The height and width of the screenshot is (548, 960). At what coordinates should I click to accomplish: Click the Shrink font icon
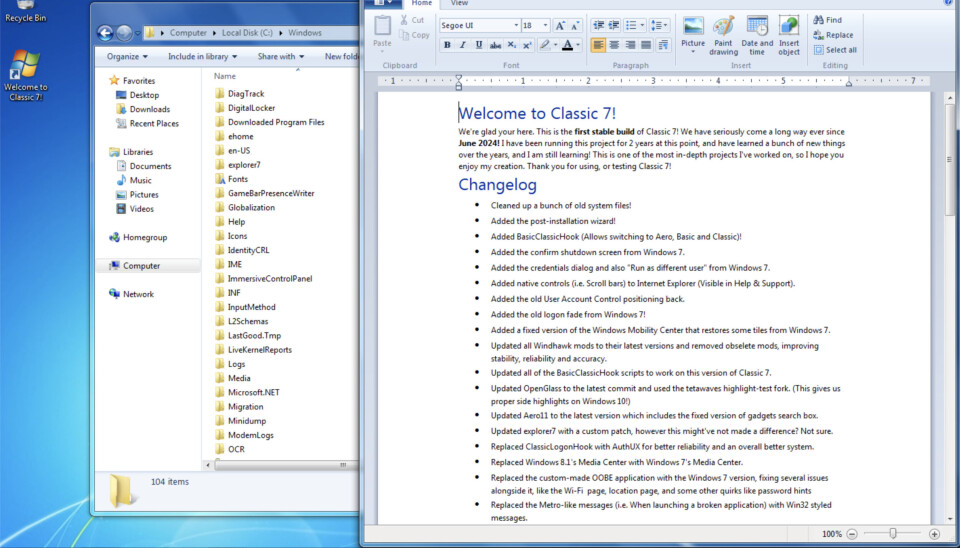coord(574,25)
